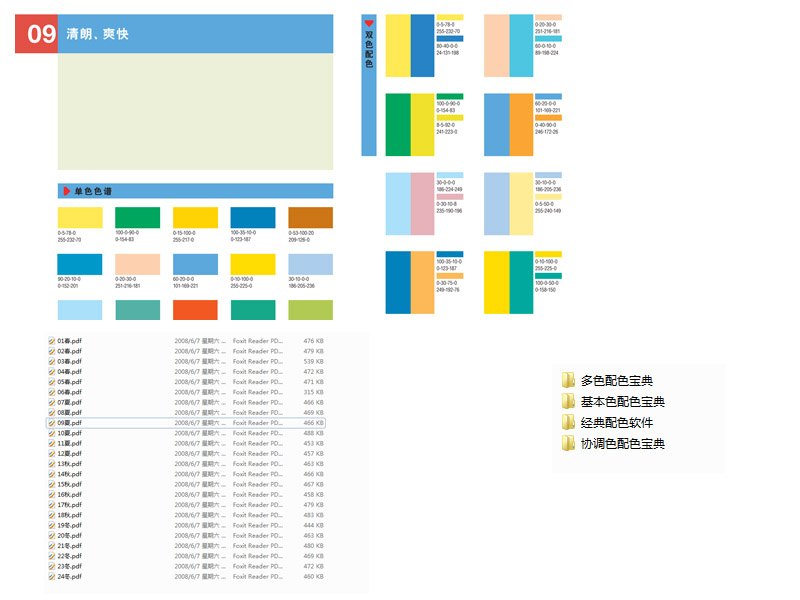The image size is (800, 600).
Task: Pick the peach swatch labeled 0-20-30-0 under 单色色谱
Action: coord(138,264)
